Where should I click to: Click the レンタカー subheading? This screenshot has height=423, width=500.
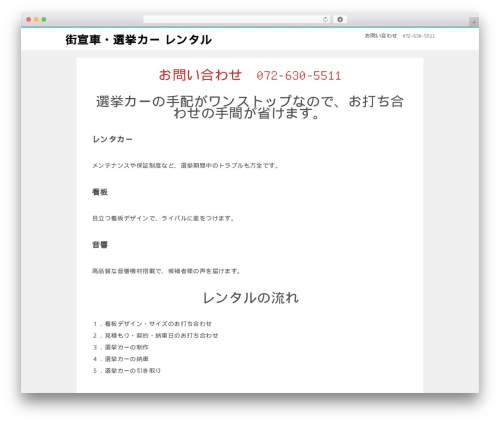pos(113,139)
